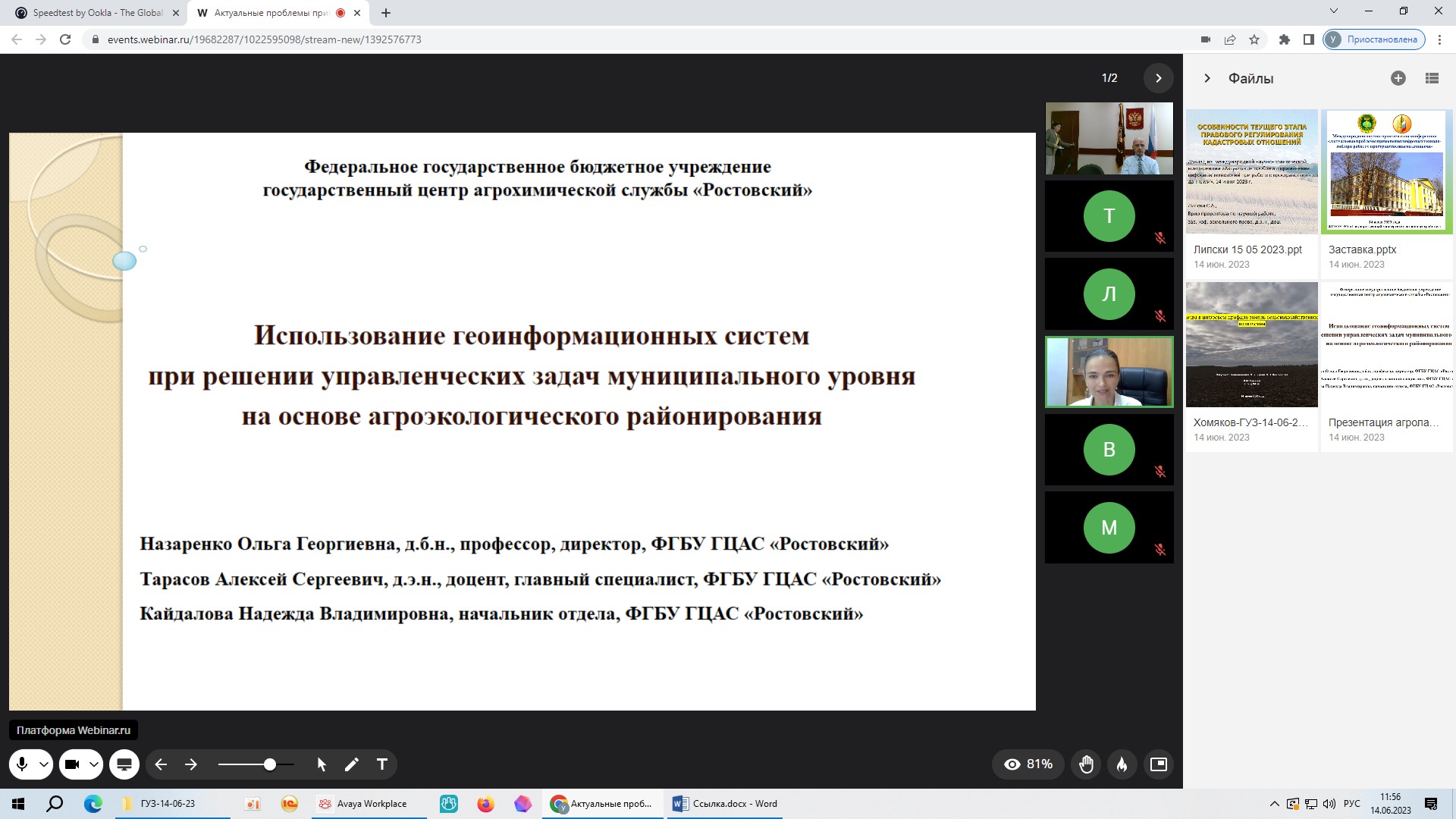Click the browser back arrow
This screenshot has height=819, width=1456.
click(x=17, y=39)
